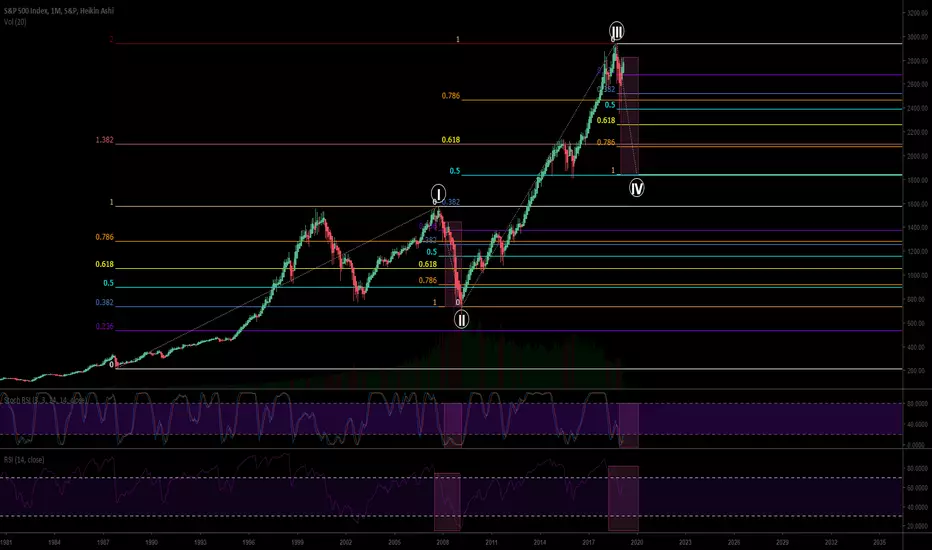932x550 pixels.
Task: Select the circled wave IV label
Action: [x=637, y=188]
